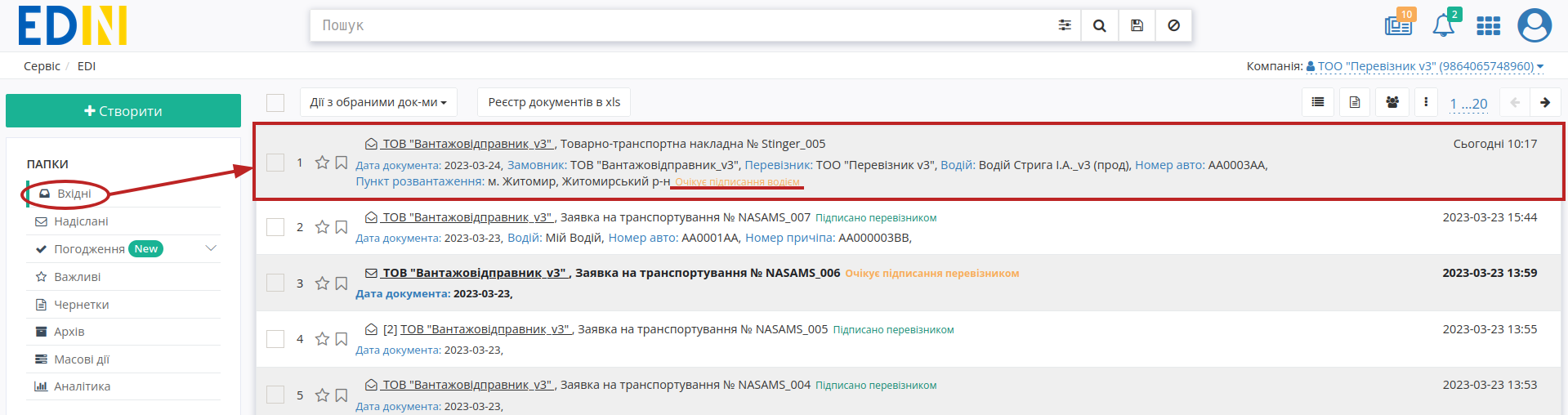The image size is (1568, 415).
Task: Click the Створити button
Action: click(123, 110)
